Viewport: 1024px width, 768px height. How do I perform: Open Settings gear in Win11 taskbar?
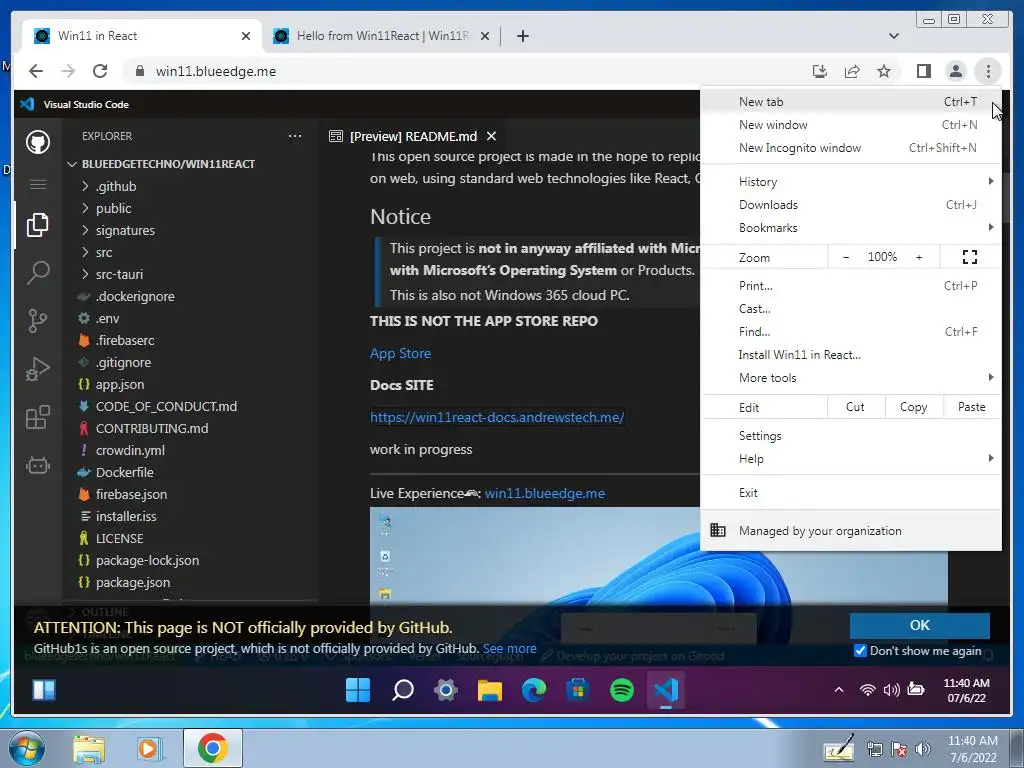click(x=446, y=690)
